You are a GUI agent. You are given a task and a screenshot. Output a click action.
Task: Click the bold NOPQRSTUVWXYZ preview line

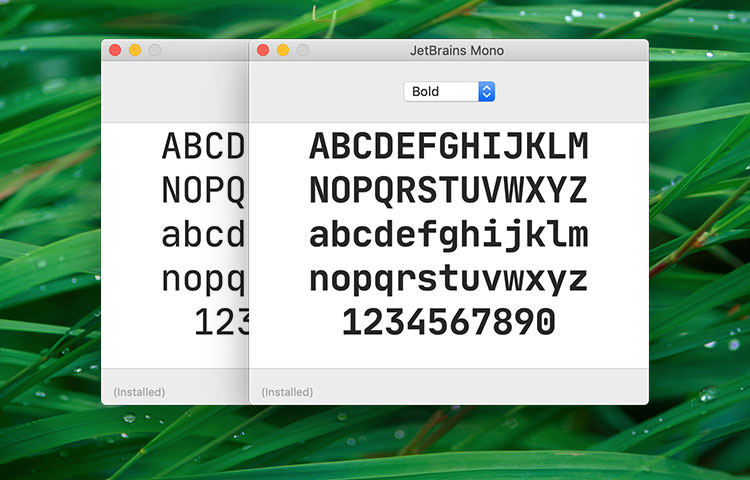coord(448,190)
